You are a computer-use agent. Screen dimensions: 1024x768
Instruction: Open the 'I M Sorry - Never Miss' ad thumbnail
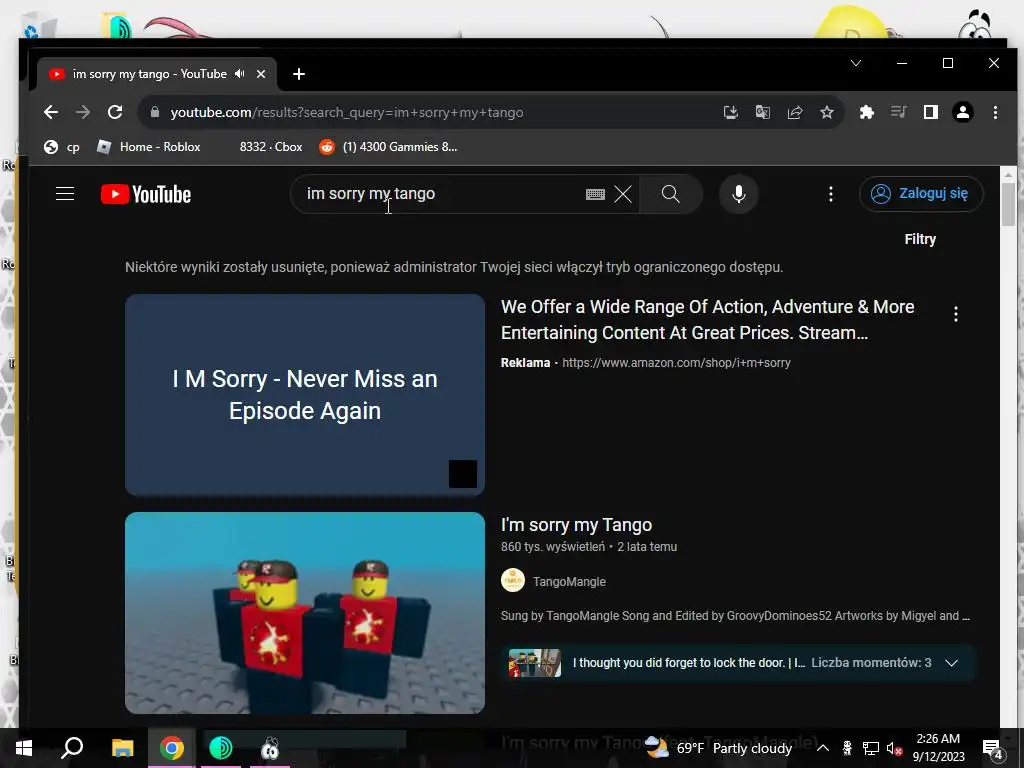(x=305, y=395)
